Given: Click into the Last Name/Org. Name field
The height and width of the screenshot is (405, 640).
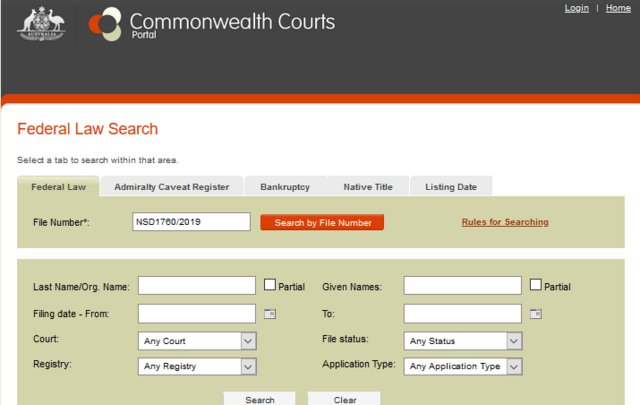Looking at the screenshot, I should [197, 286].
